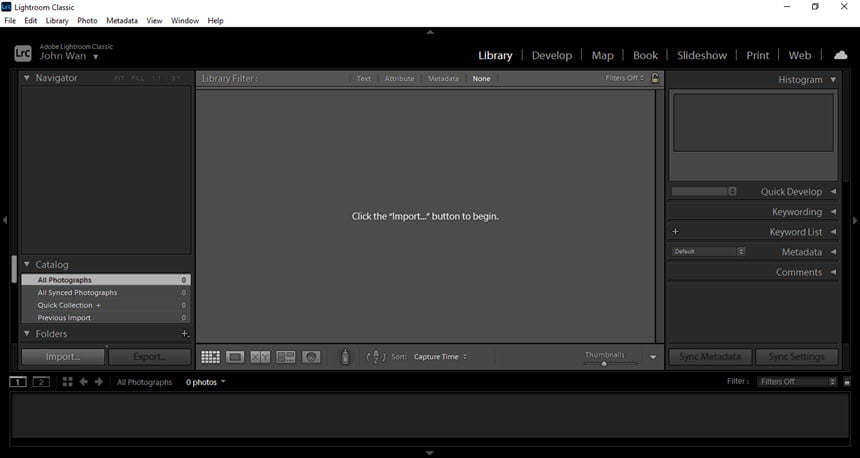
Task: Collapse the Catalog panel
Action: (26, 264)
